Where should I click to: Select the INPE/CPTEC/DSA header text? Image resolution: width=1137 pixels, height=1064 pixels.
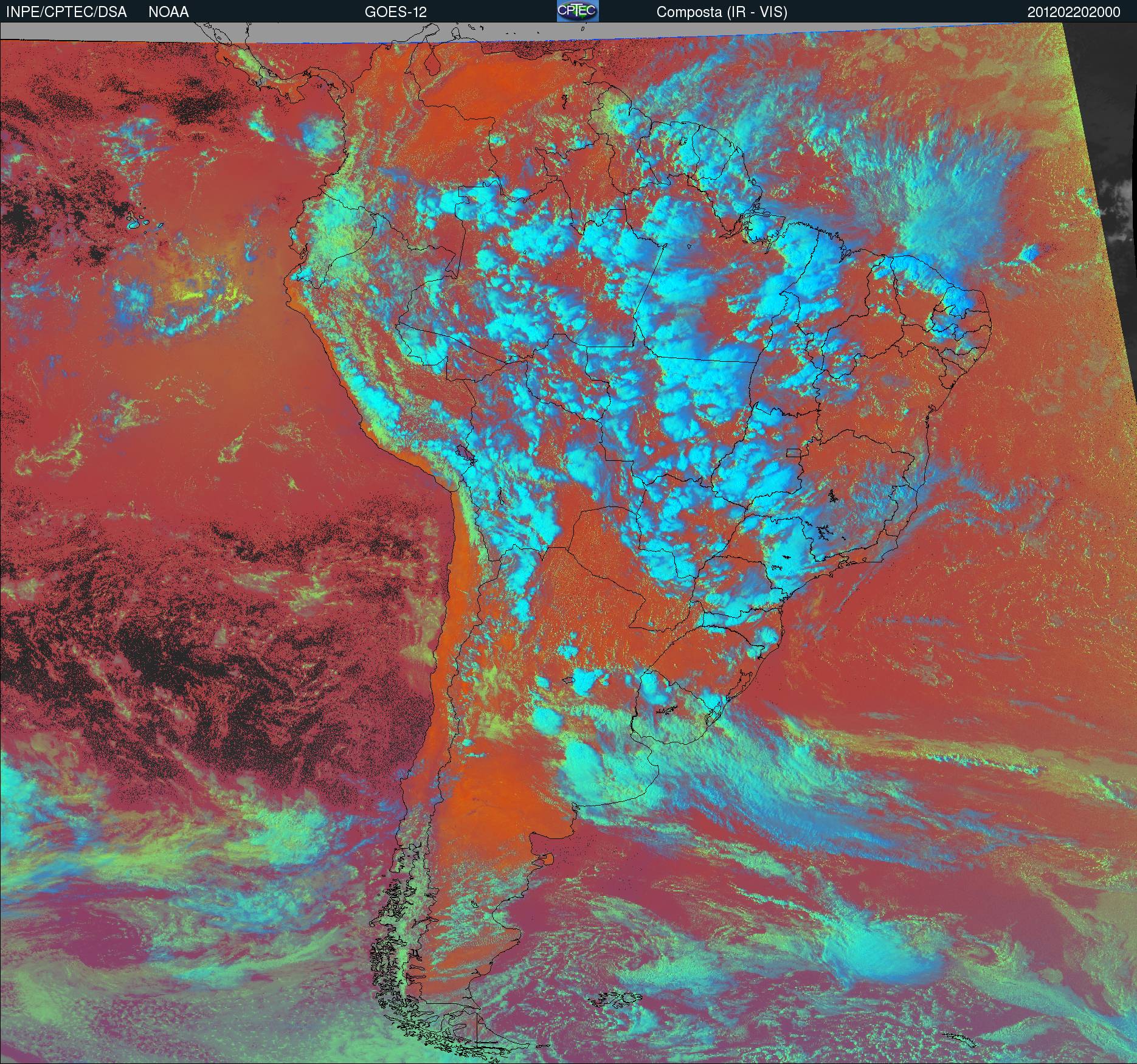tap(66, 12)
